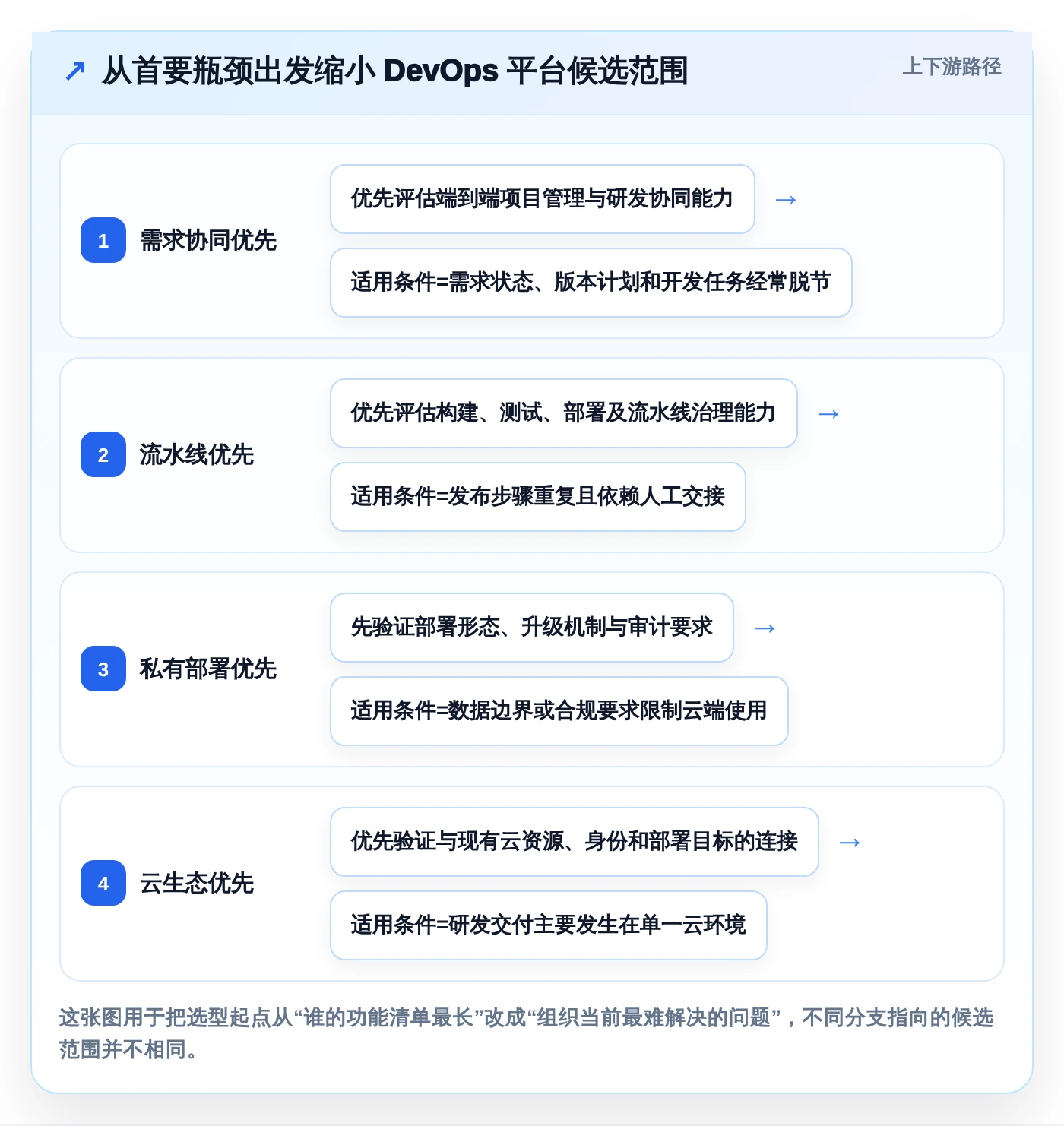The width and height of the screenshot is (1064, 1126).
Task: Select the 上下游路径 label in the header
Action: coord(952,67)
